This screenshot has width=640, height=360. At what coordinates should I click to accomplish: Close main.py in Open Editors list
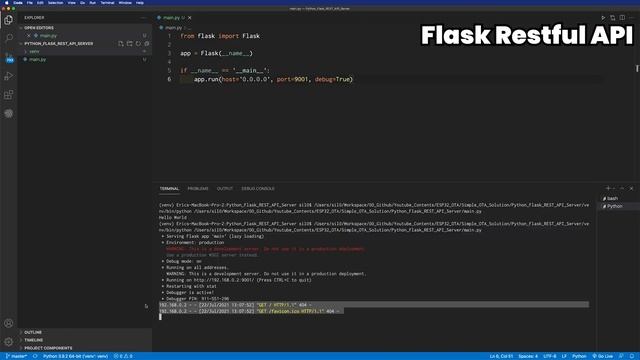click(x=29, y=36)
